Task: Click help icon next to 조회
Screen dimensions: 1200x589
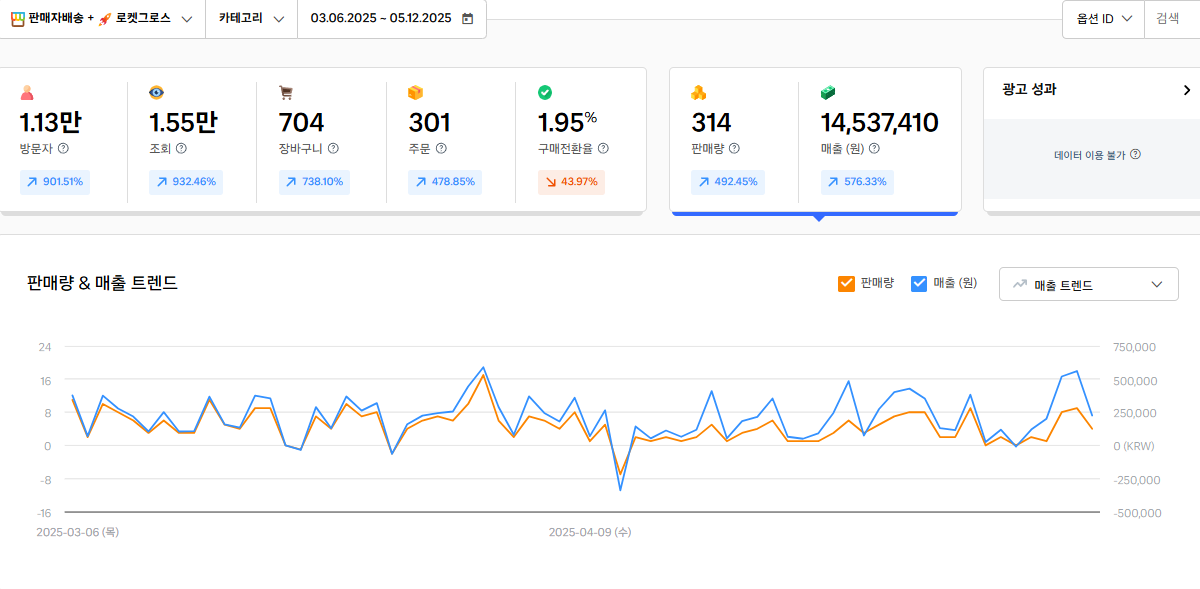Action: point(181,149)
